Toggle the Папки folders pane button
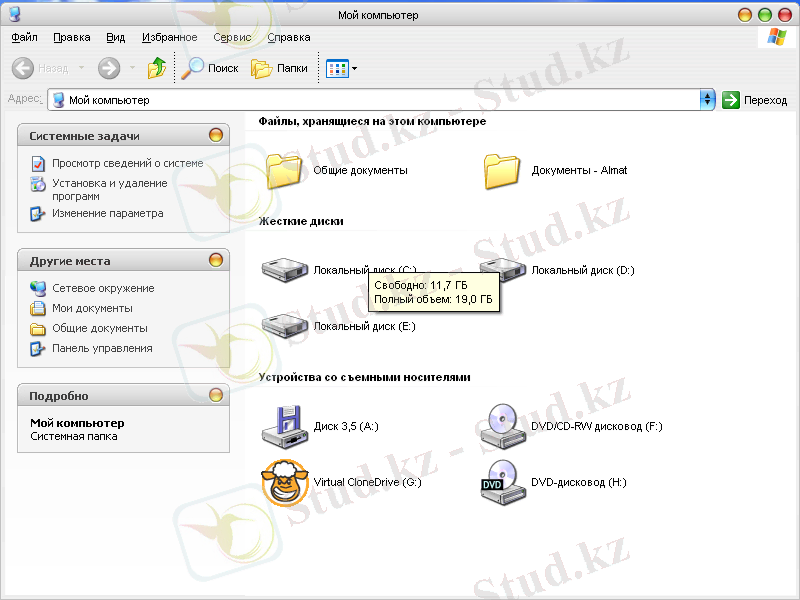This screenshot has height=600, width=800. [x=280, y=68]
